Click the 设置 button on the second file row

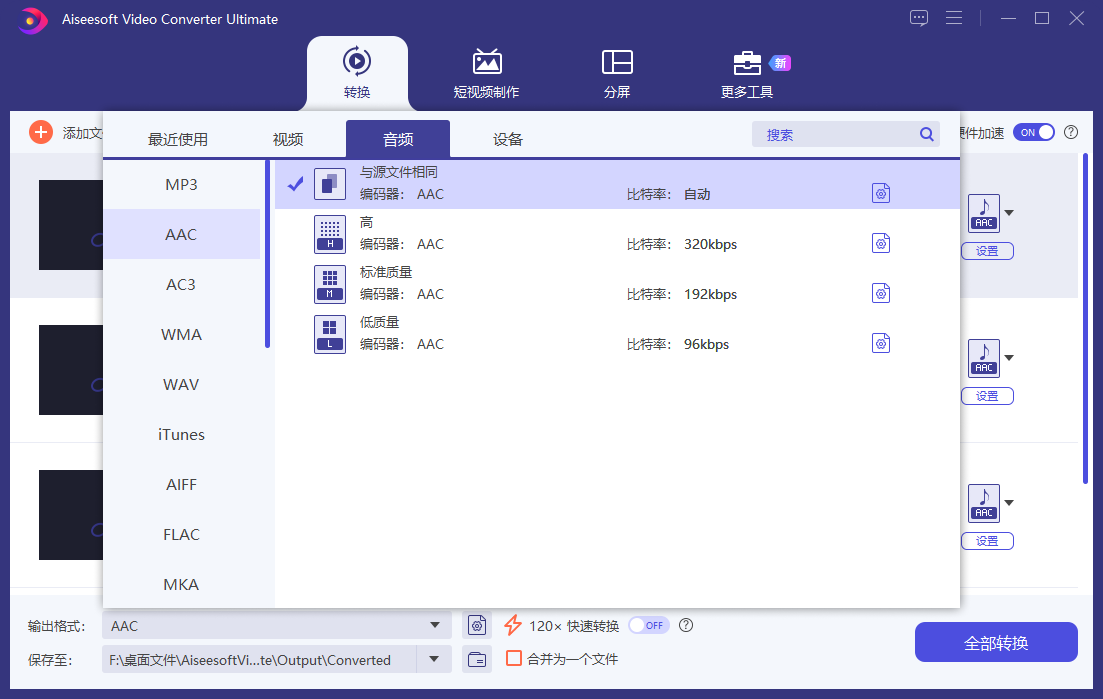click(x=987, y=395)
